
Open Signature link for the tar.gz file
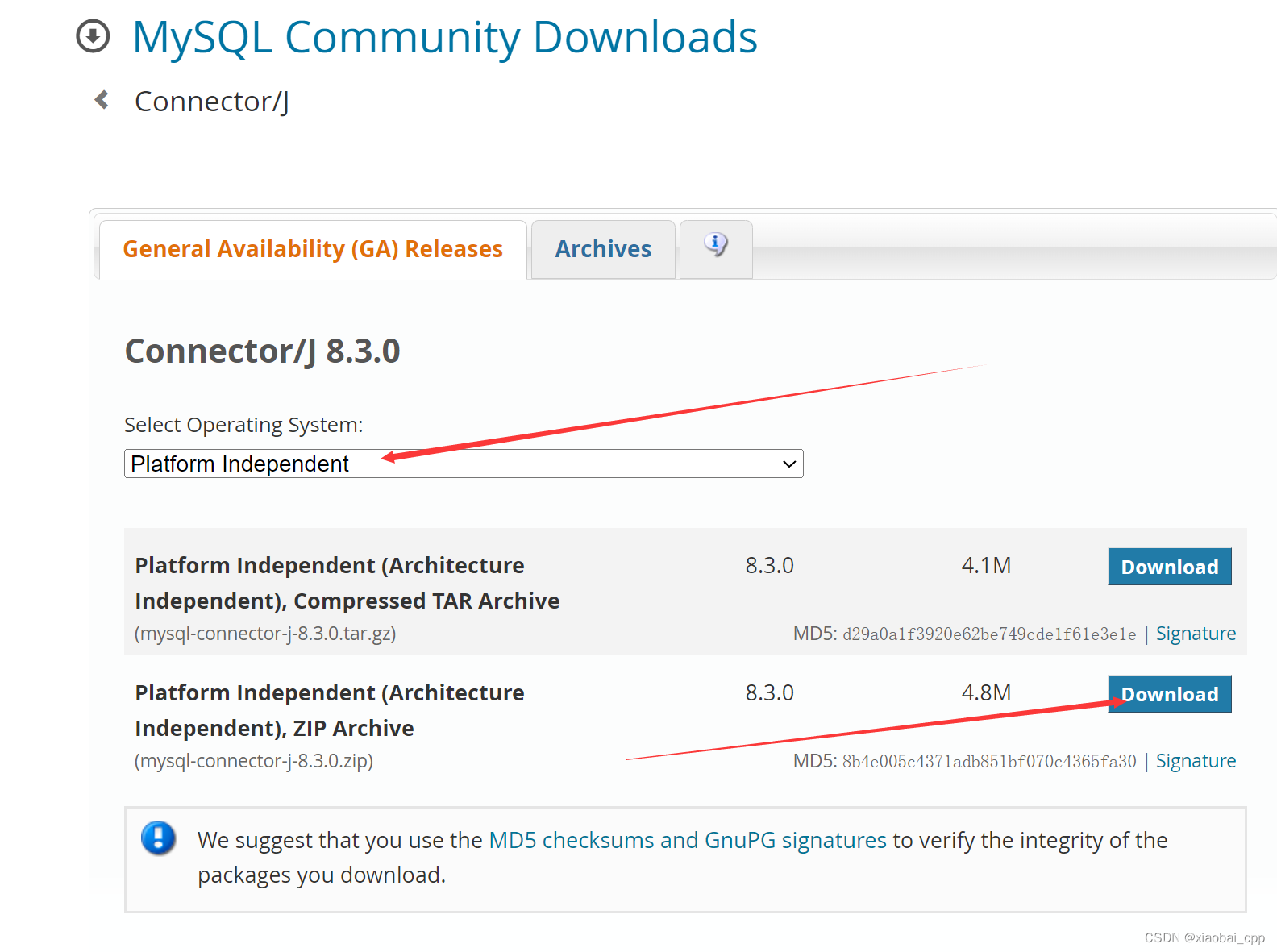pyautogui.click(x=1196, y=634)
